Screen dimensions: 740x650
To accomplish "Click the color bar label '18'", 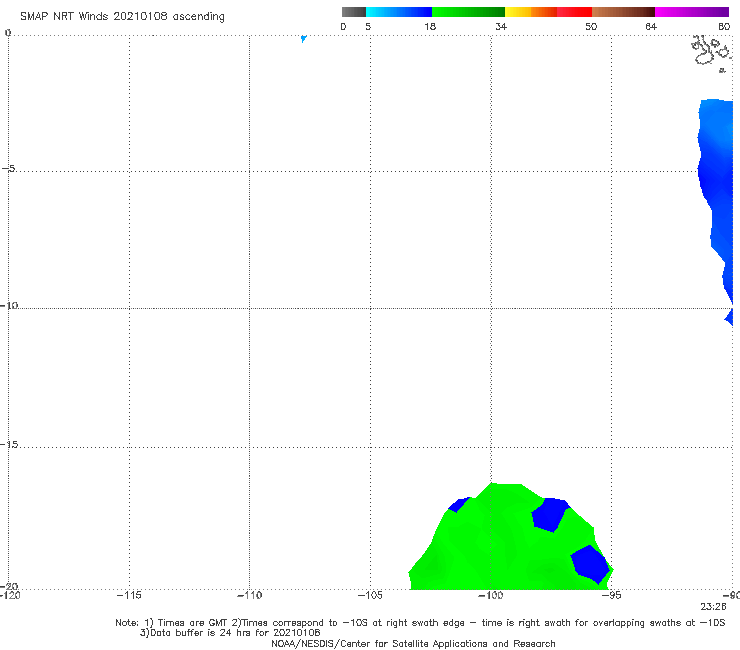I will click(430, 26).
